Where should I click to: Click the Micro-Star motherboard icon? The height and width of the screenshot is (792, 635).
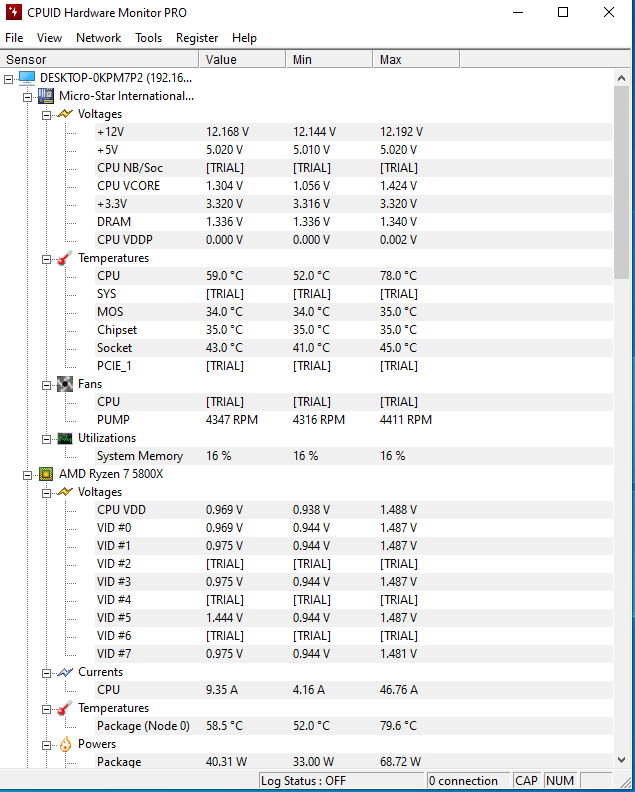46,96
